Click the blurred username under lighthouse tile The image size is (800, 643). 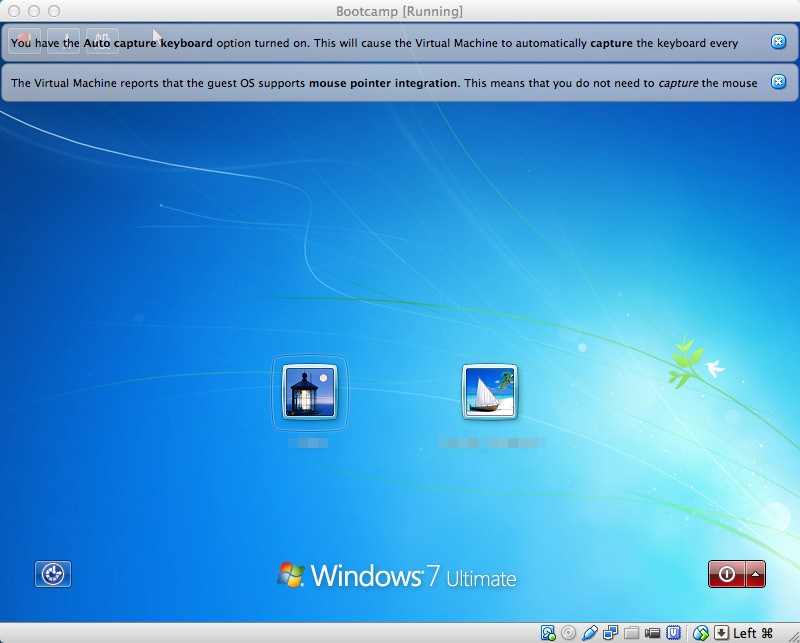[308, 442]
